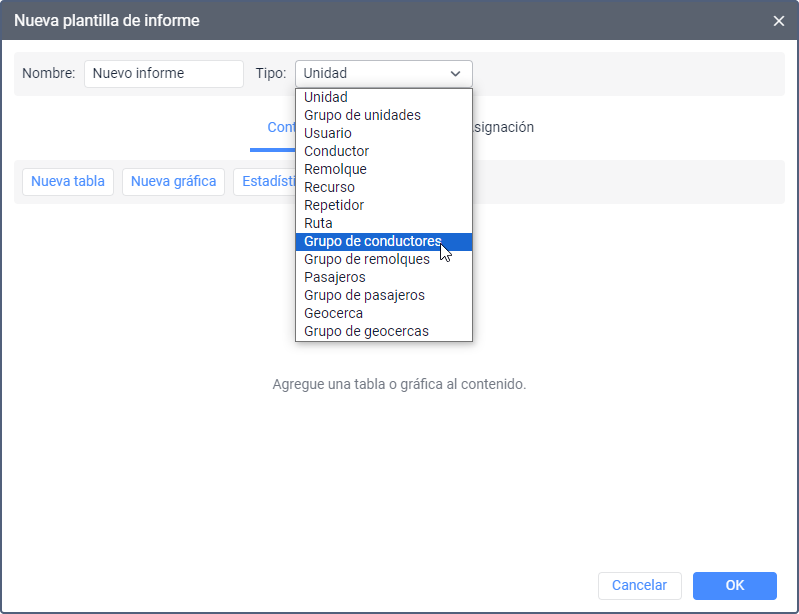Screen dimensions: 799x614
Task: Select Usuario from the dropdown list
Action: (x=328, y=133)
